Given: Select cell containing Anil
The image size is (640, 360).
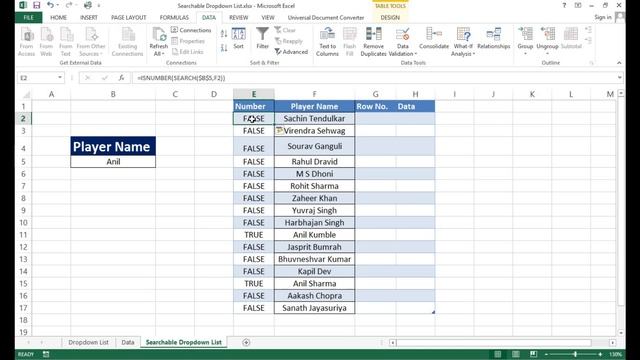Looking at the screenshot, I should coord(113,162).
